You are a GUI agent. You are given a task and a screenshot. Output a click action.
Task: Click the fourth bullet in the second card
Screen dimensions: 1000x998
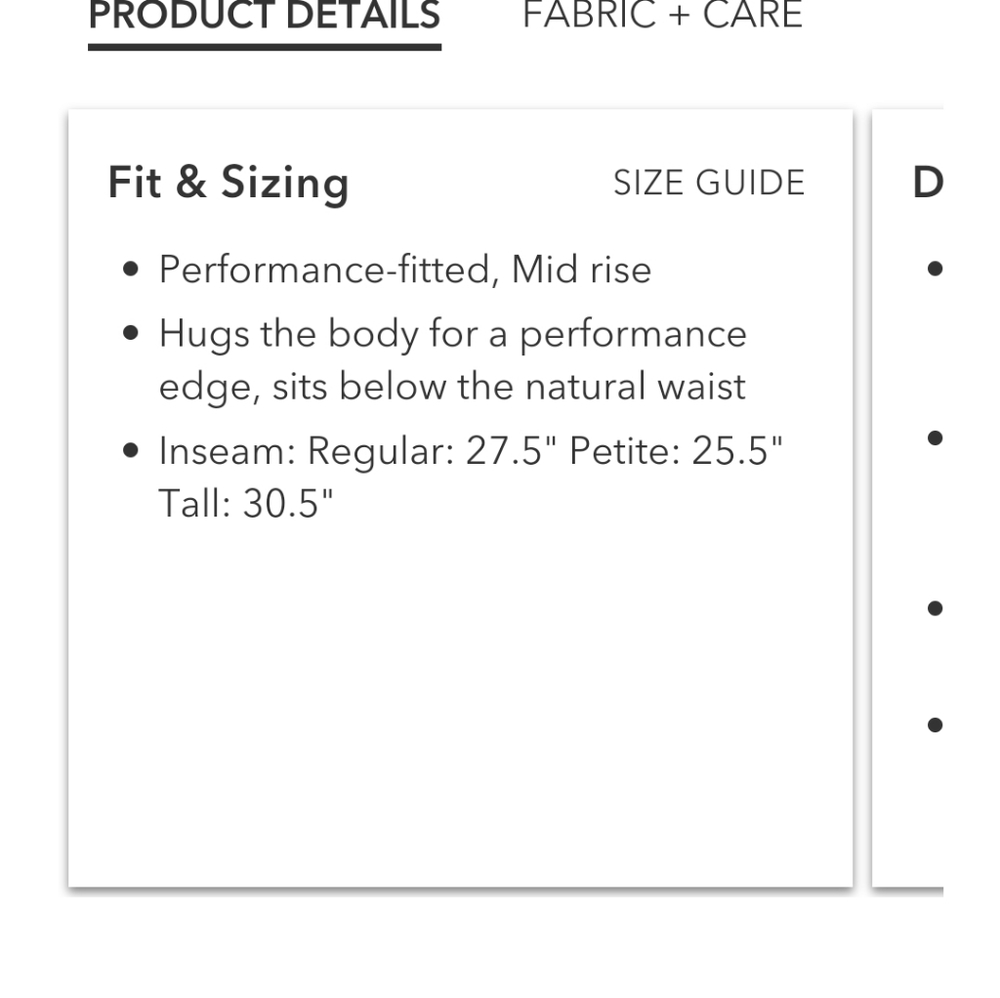click(935, 725)
